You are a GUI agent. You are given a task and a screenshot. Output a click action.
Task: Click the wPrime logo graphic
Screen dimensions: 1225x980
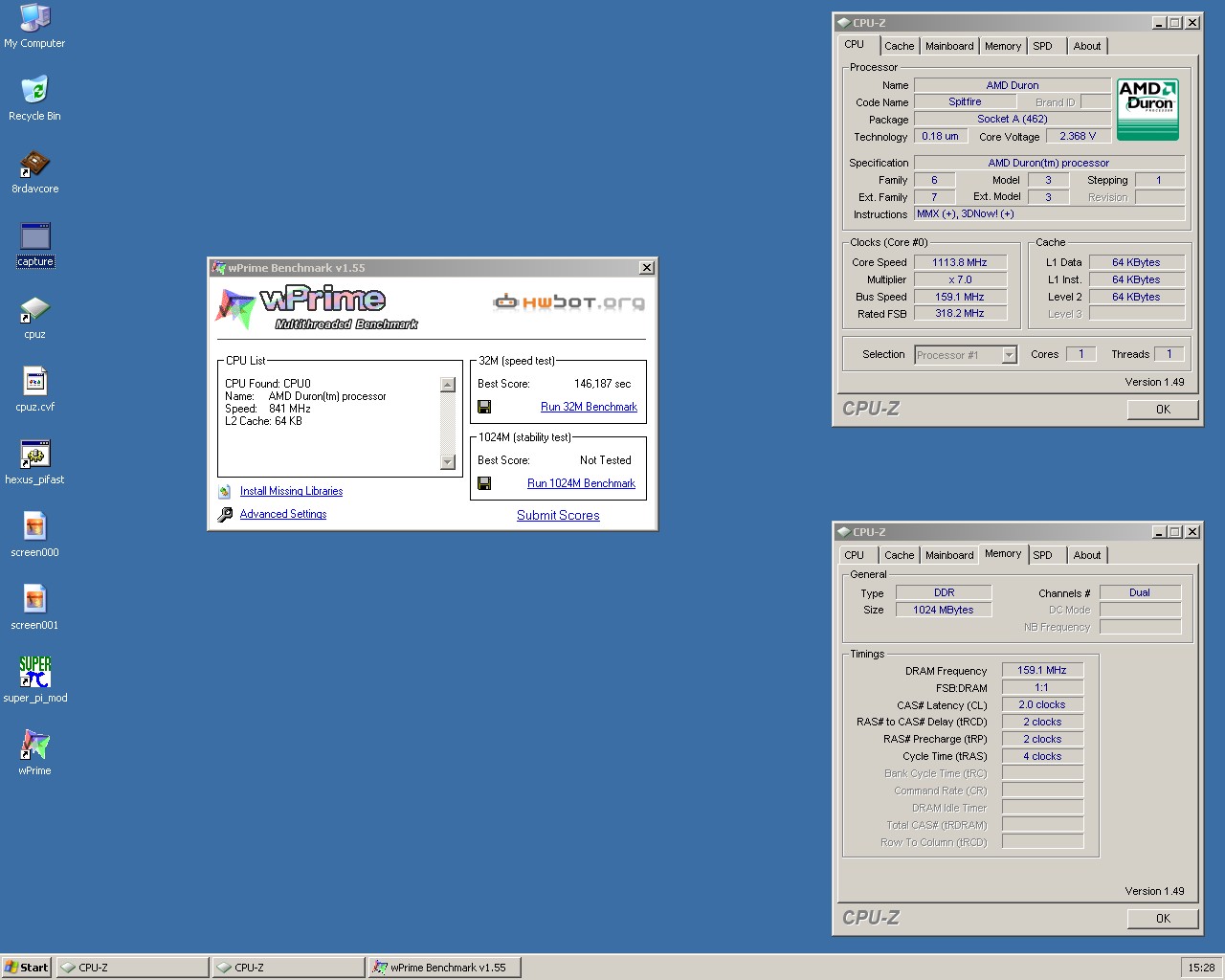318,308
